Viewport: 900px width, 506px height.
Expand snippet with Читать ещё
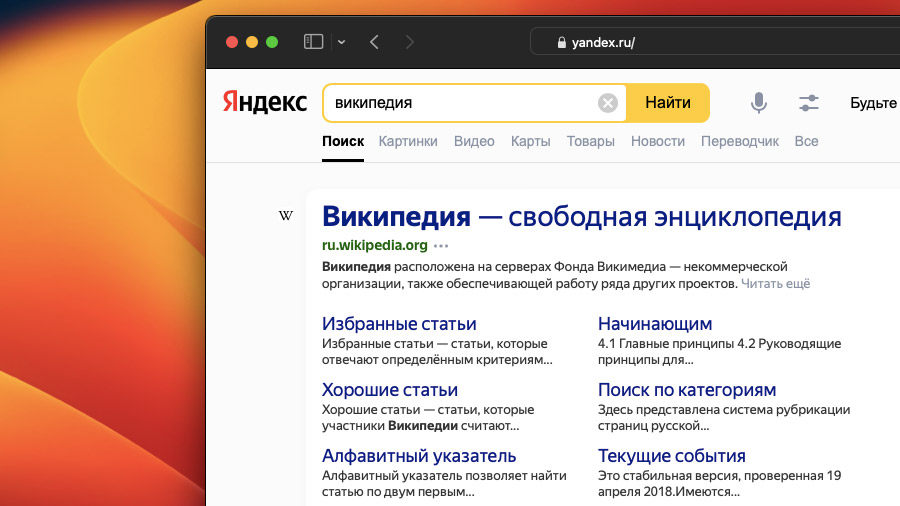pyautogui.click(x=776, y=284)
